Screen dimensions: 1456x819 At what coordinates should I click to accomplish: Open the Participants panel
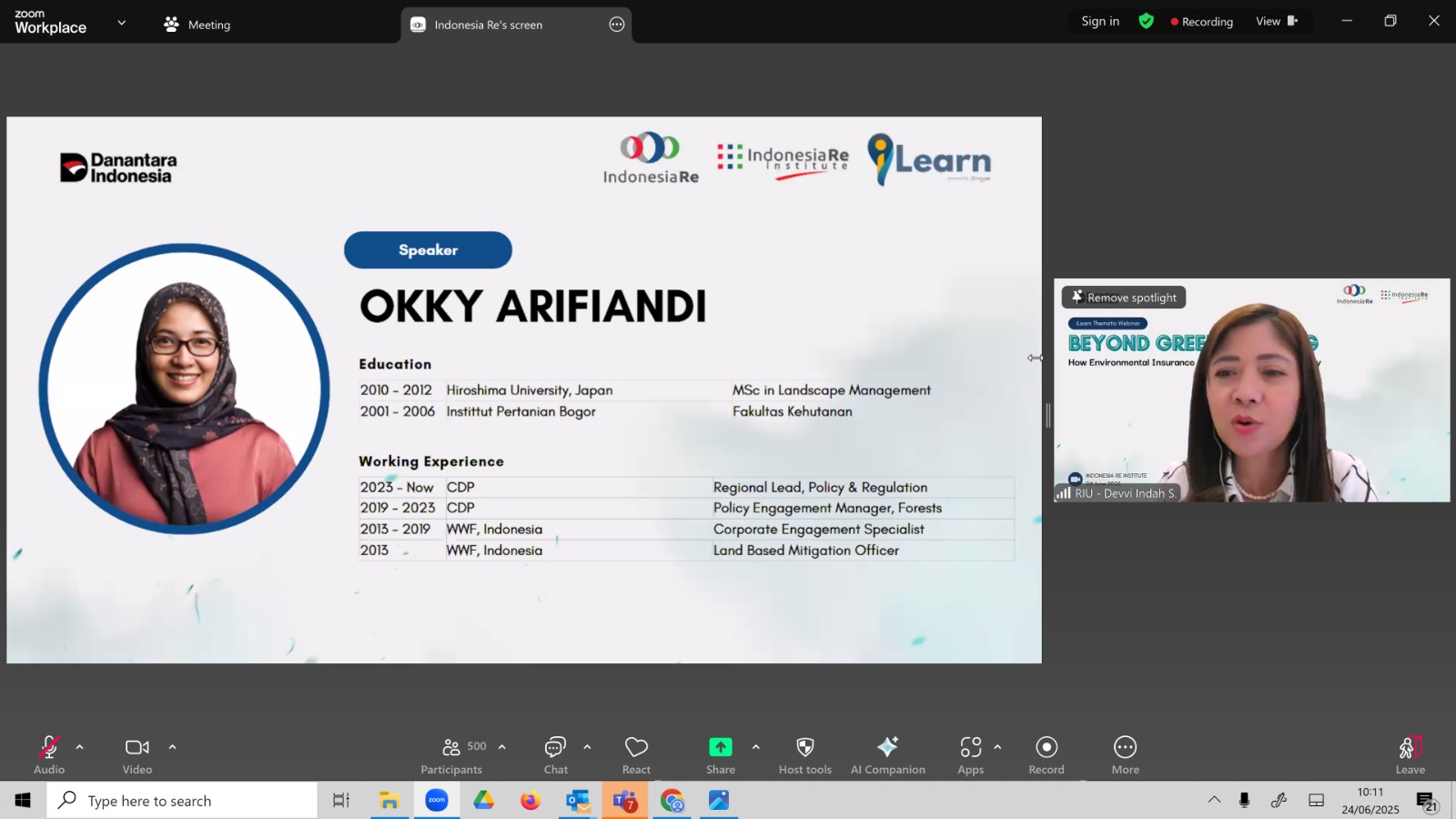[451, 747]
